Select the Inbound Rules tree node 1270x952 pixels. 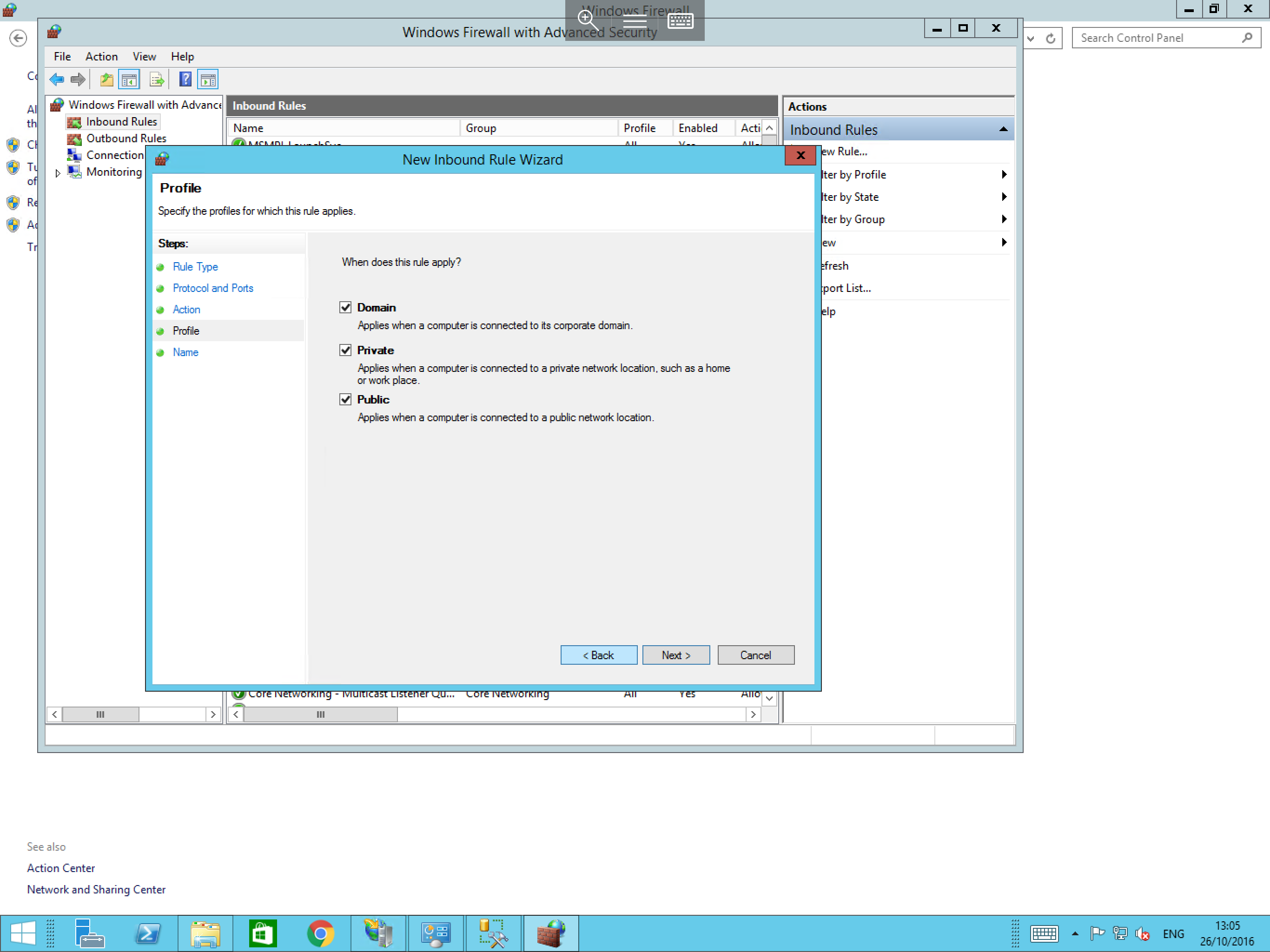pos(122,121)
